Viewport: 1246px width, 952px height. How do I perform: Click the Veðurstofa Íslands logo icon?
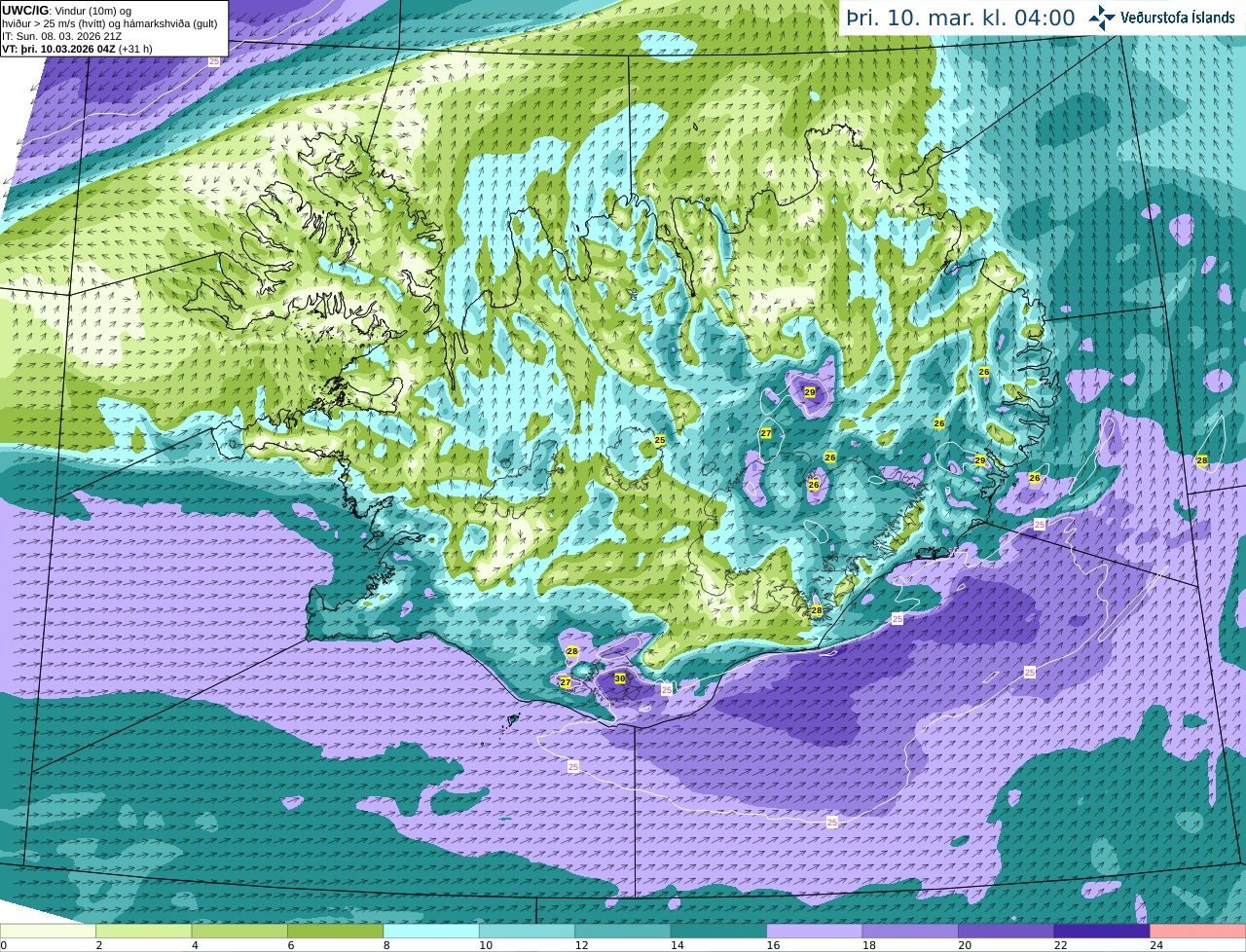click(1102, 18)
